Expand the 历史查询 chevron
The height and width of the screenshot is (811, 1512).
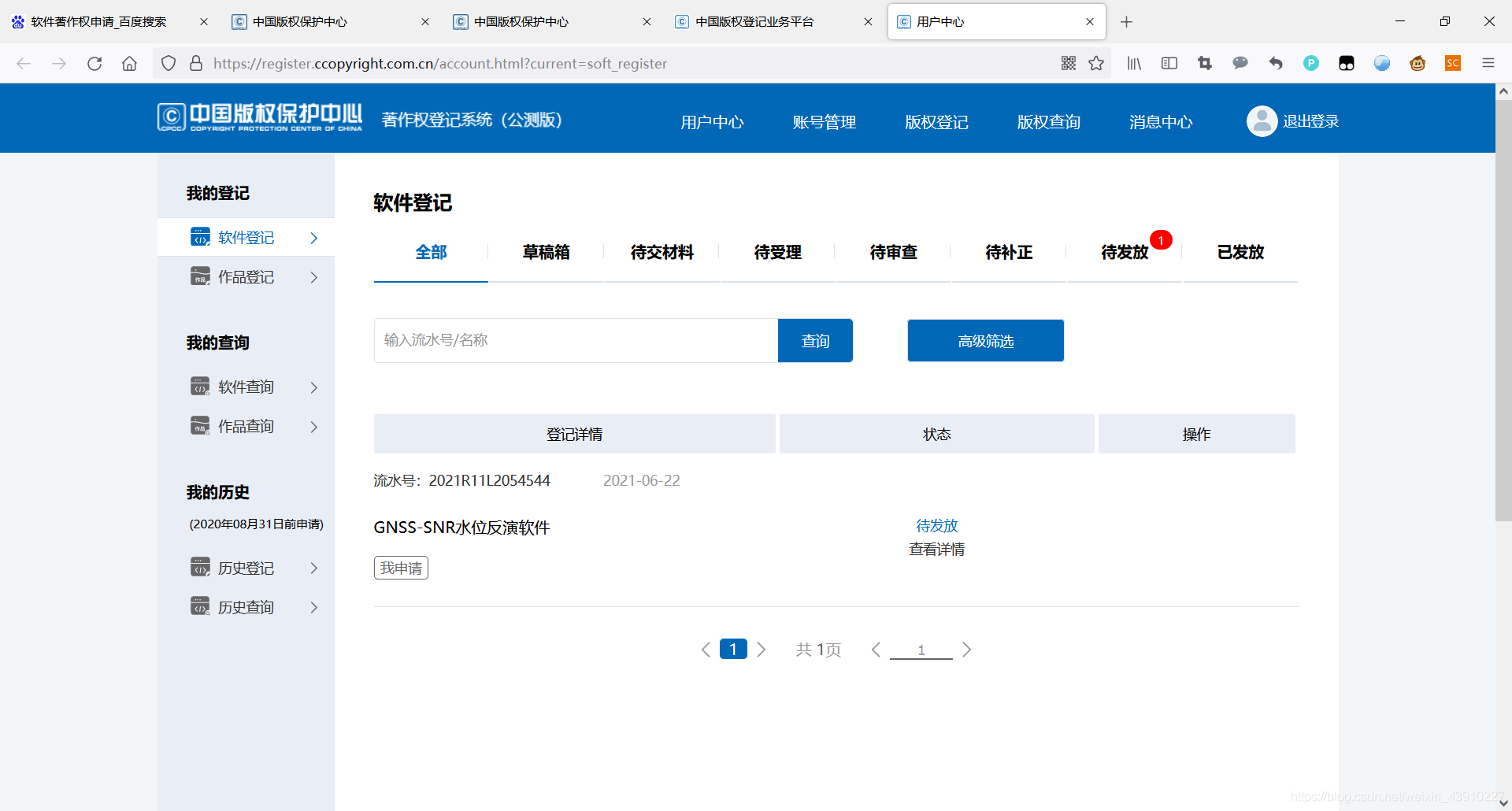point(314,607)
